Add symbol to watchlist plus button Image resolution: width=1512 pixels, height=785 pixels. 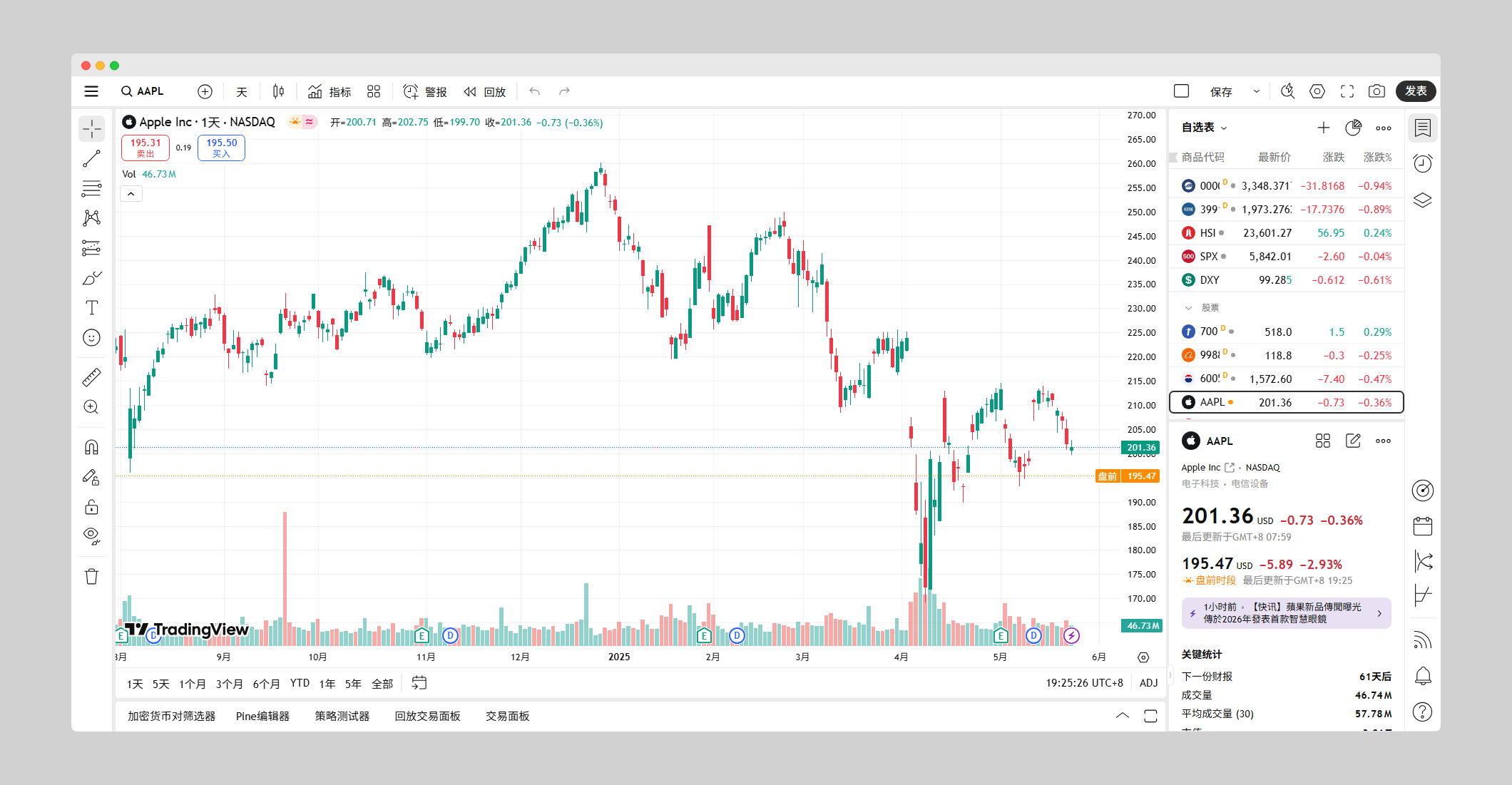point(1324,128)
